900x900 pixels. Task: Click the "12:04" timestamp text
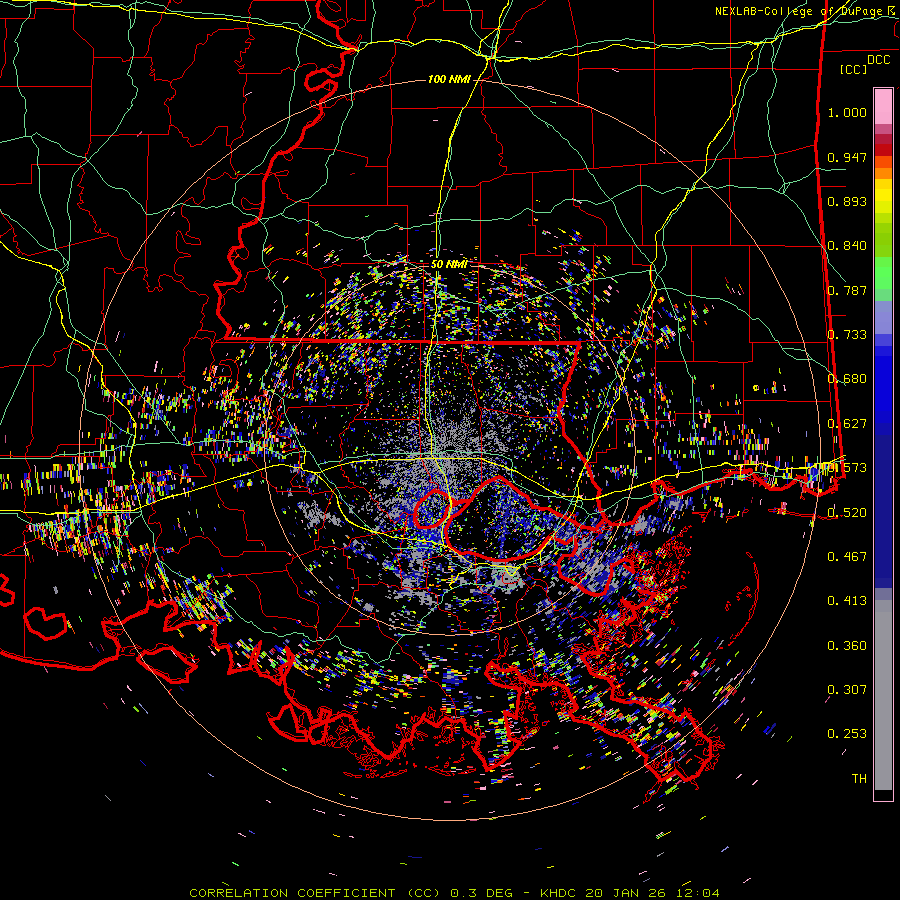(699, 893)
